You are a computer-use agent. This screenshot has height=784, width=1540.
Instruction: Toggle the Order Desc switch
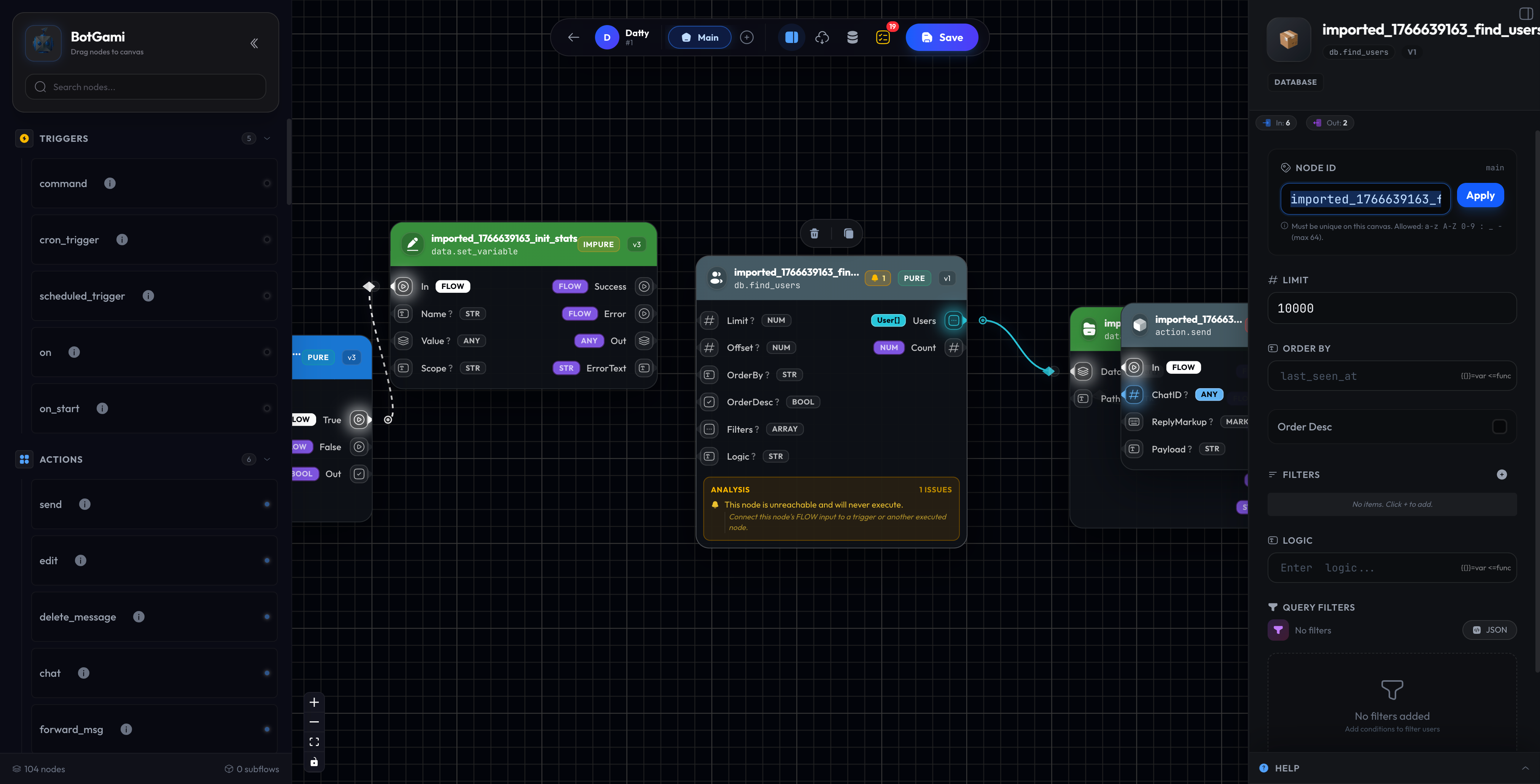[x=1499, y=426]
